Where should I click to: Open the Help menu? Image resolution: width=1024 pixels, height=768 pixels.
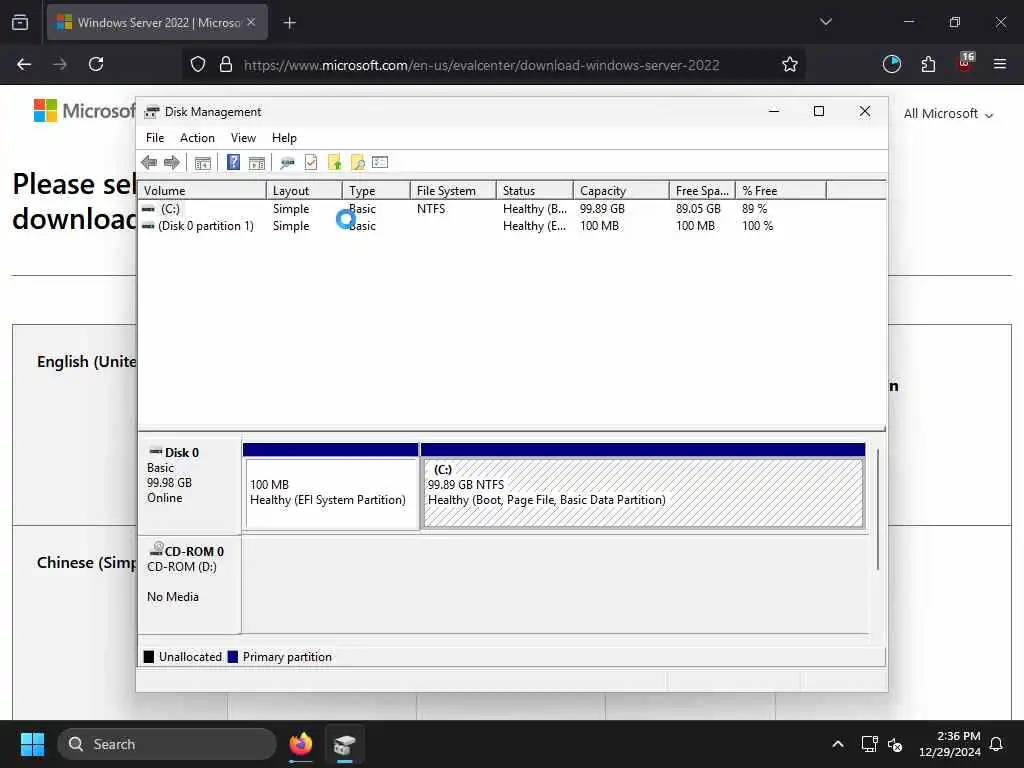point(284,138)
